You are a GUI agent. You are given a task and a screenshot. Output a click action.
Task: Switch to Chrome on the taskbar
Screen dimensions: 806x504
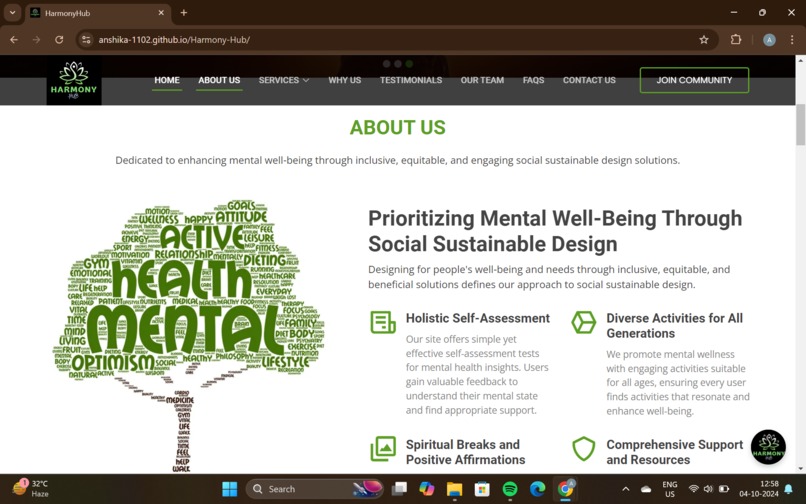565,489
